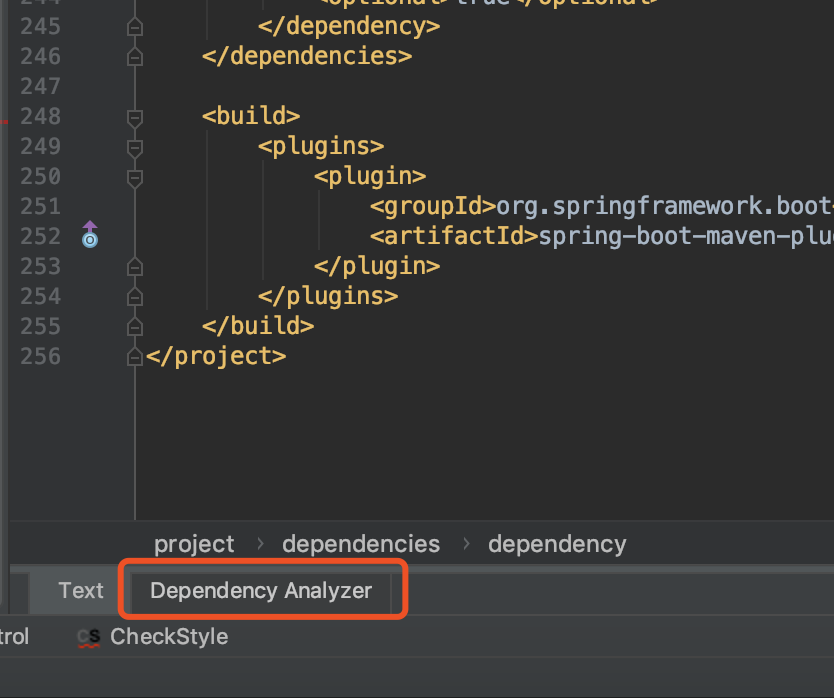
Task: Click 'dependencies' in the breadcrumb bar
Action: (361, 544)
